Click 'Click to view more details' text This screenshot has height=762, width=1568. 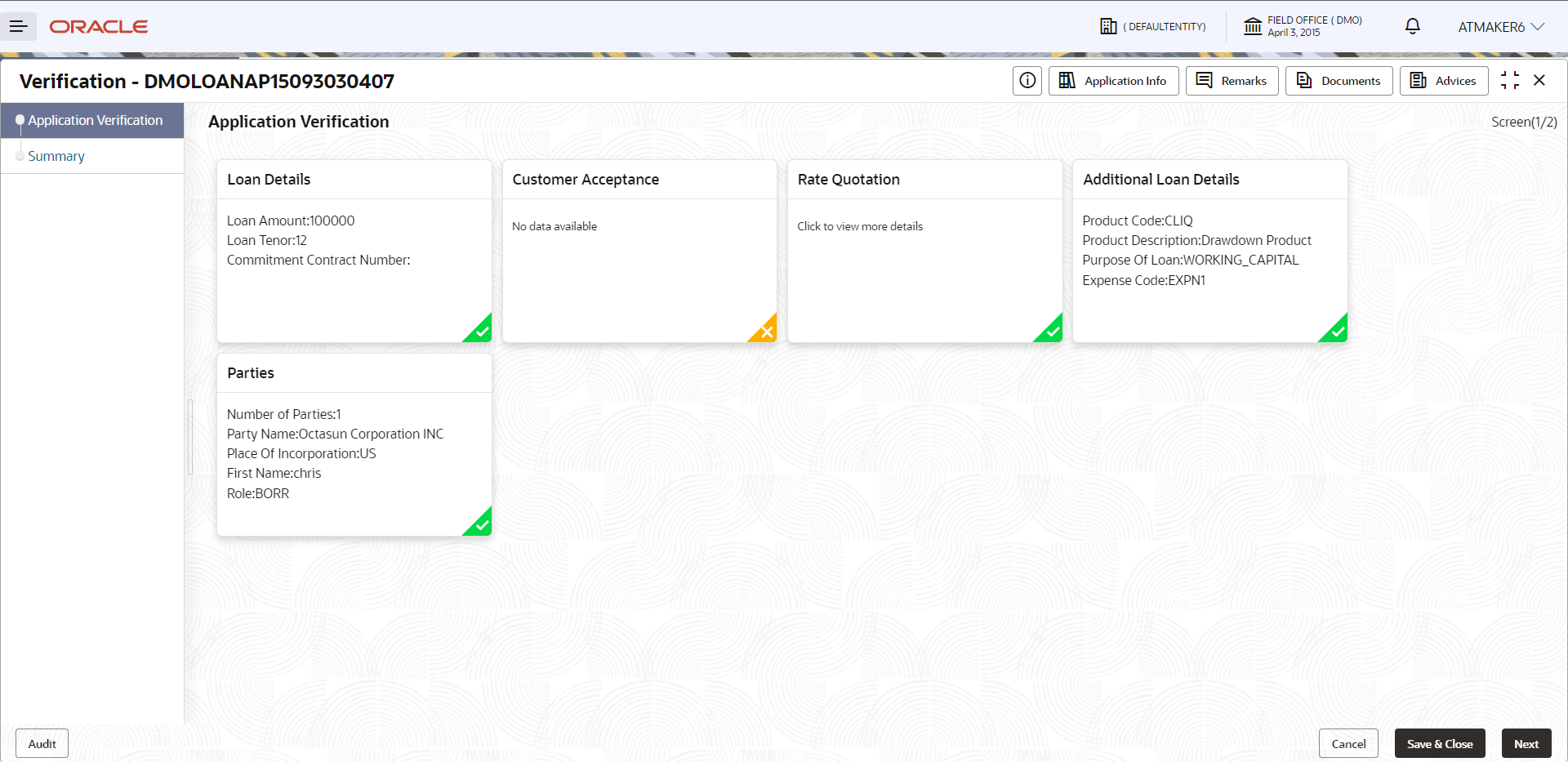pos(860,226)
